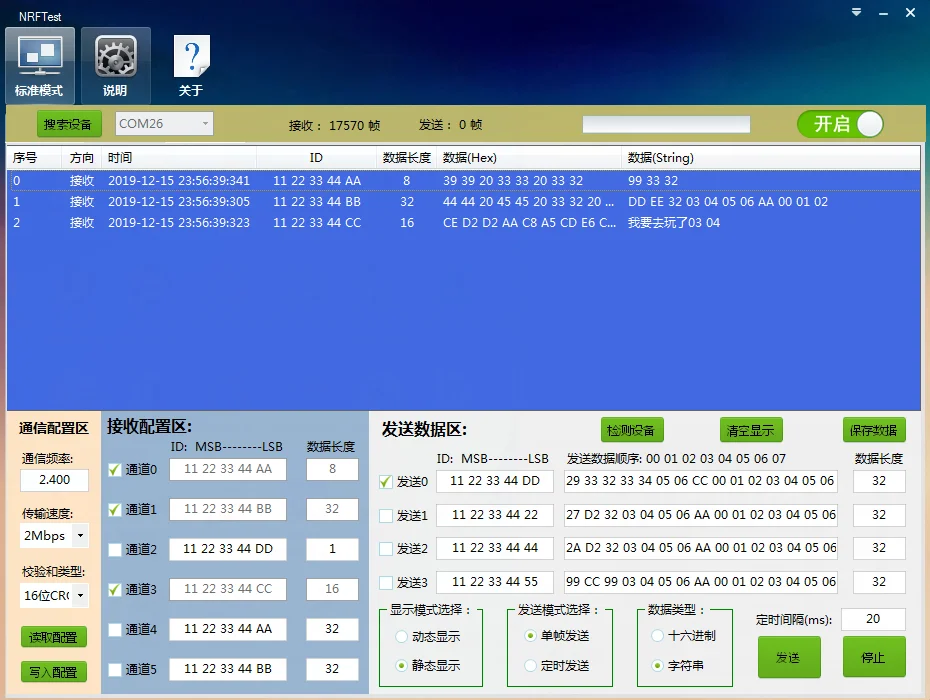Click the 发送0 data content field
The width and height of the screenshot is (930, 700).
[700, 481]
